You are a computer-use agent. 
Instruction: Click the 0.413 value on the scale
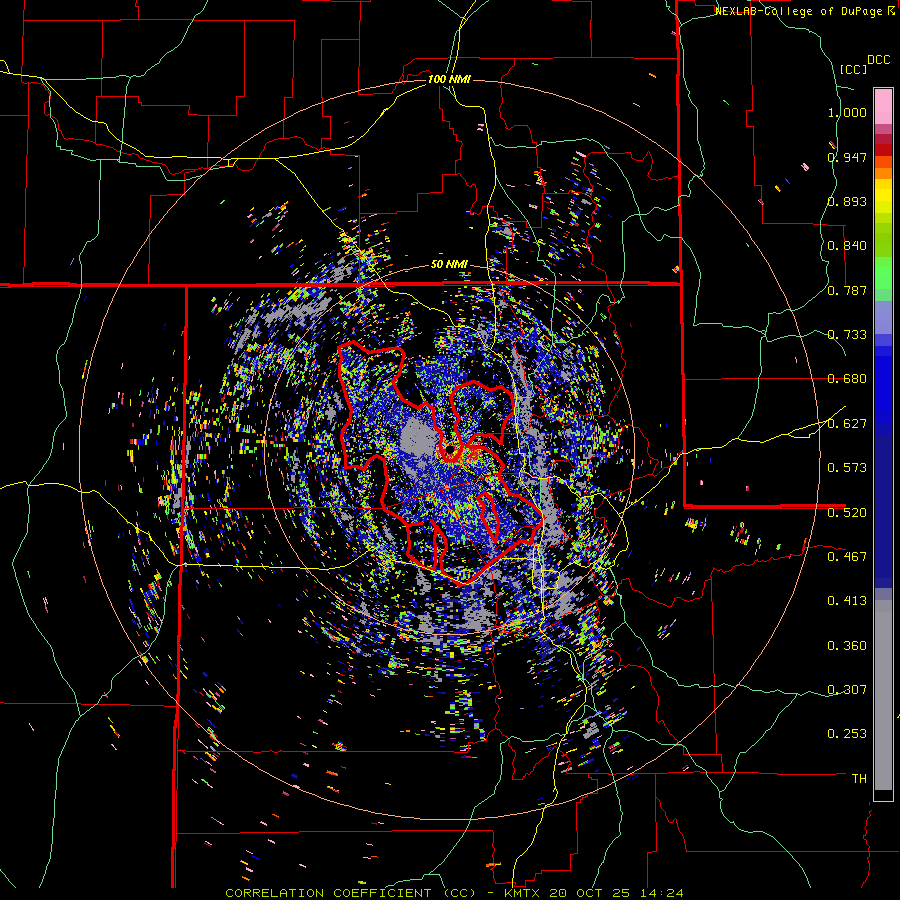pyautogui.click(x=847, y=601)
